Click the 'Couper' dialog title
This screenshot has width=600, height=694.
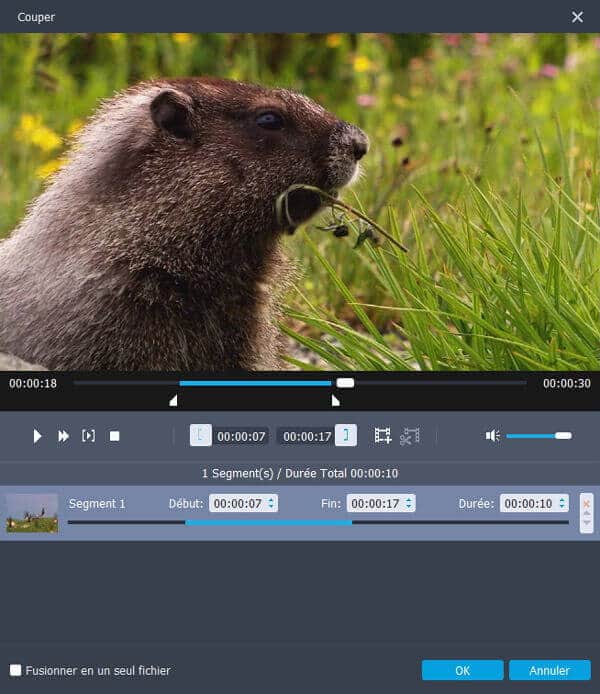point(36,17)
